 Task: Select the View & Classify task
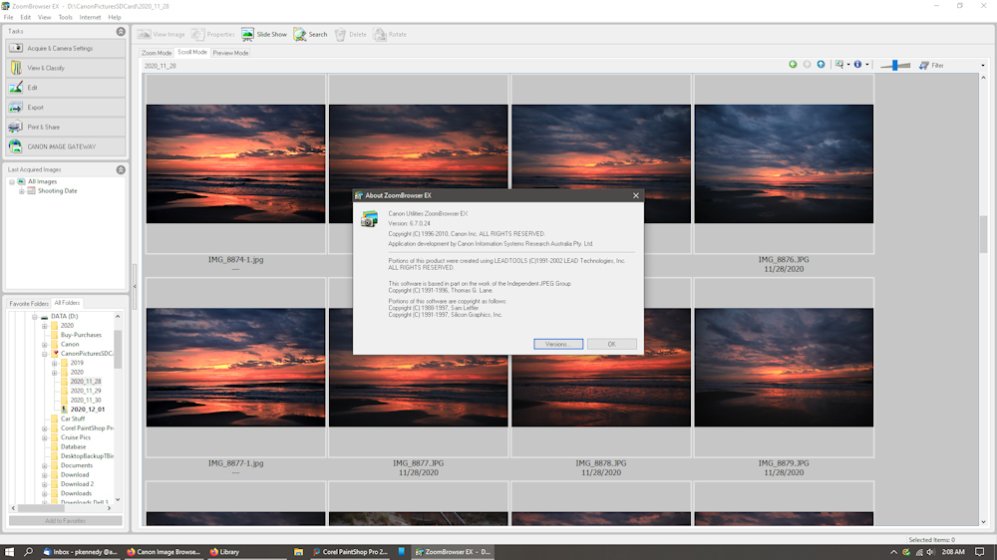click(x=66, y=68)
